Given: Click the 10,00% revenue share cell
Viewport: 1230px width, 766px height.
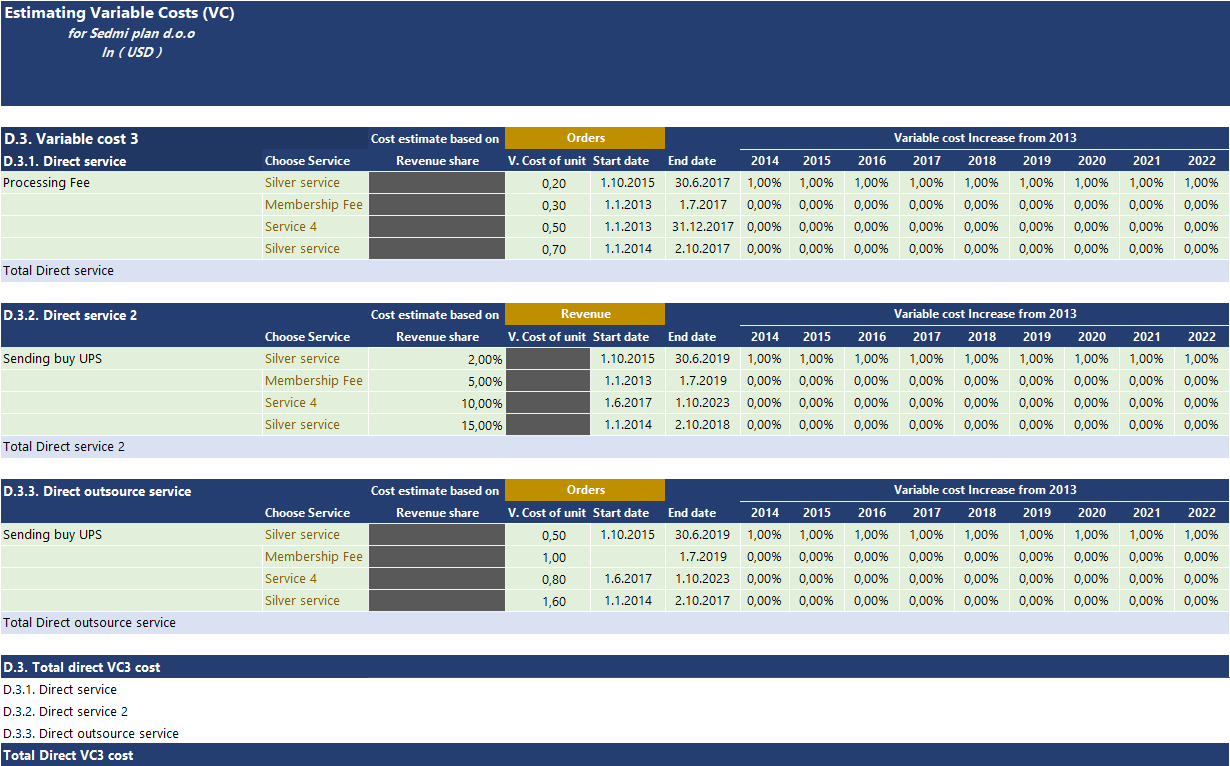Looking at the screenshot, I should tap(437, 403).
